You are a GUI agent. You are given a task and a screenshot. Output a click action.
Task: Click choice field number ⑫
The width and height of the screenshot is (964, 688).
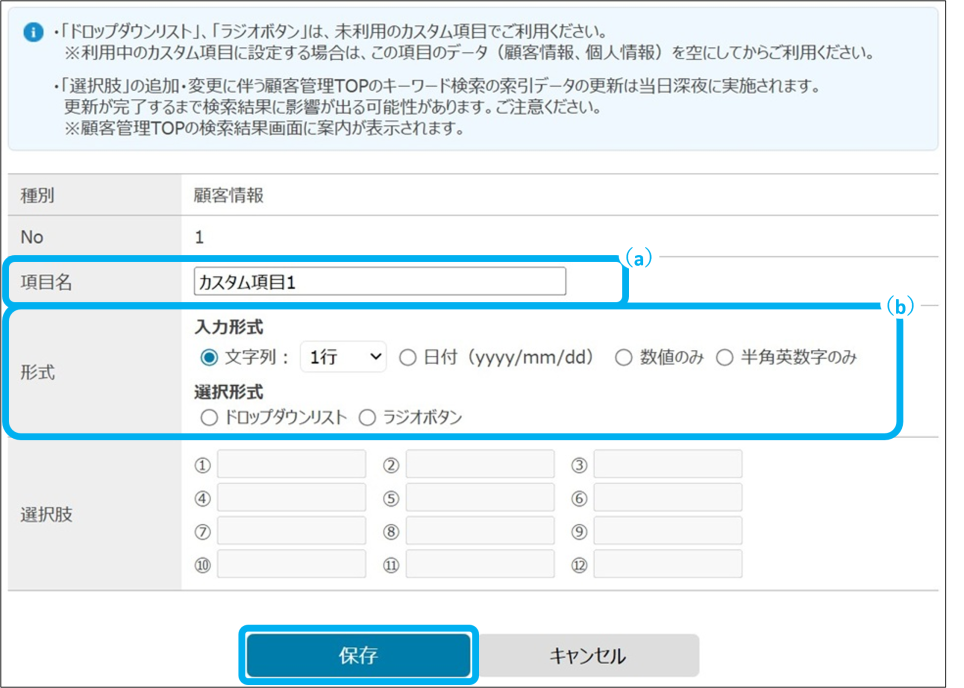click(x=667, y=563)
